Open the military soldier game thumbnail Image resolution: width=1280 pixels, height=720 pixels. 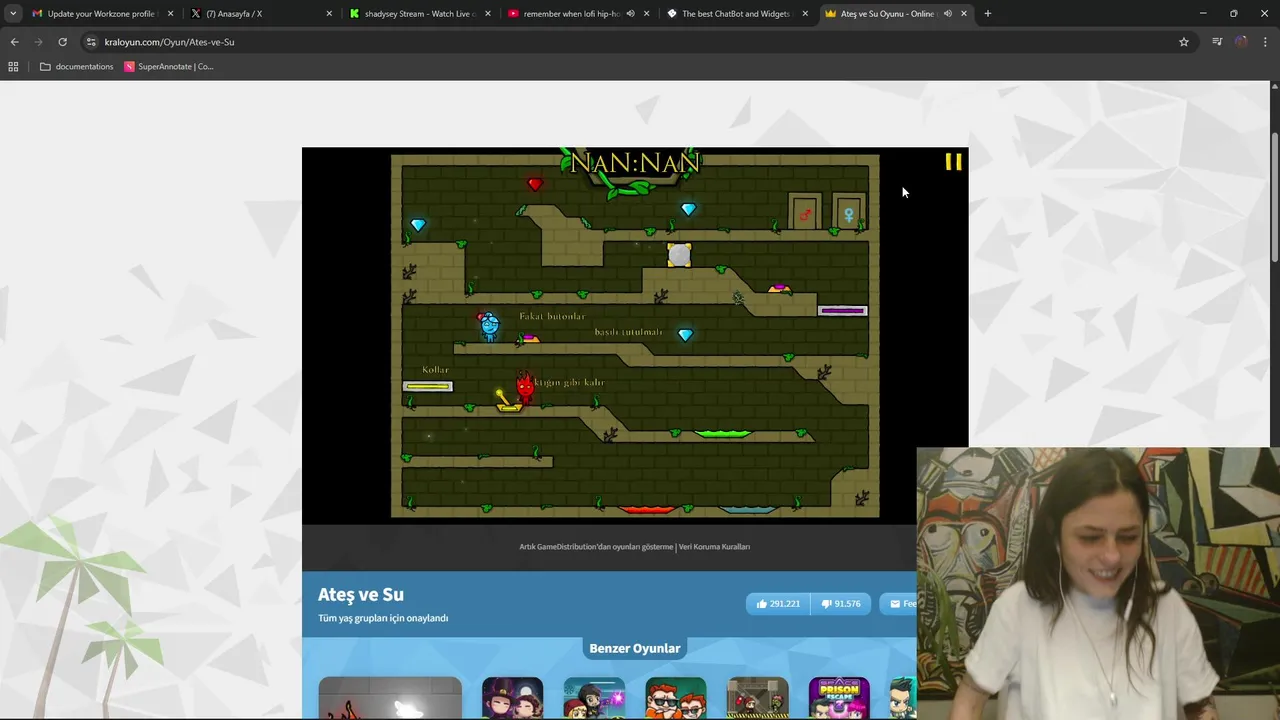click(x=757, y=699)
